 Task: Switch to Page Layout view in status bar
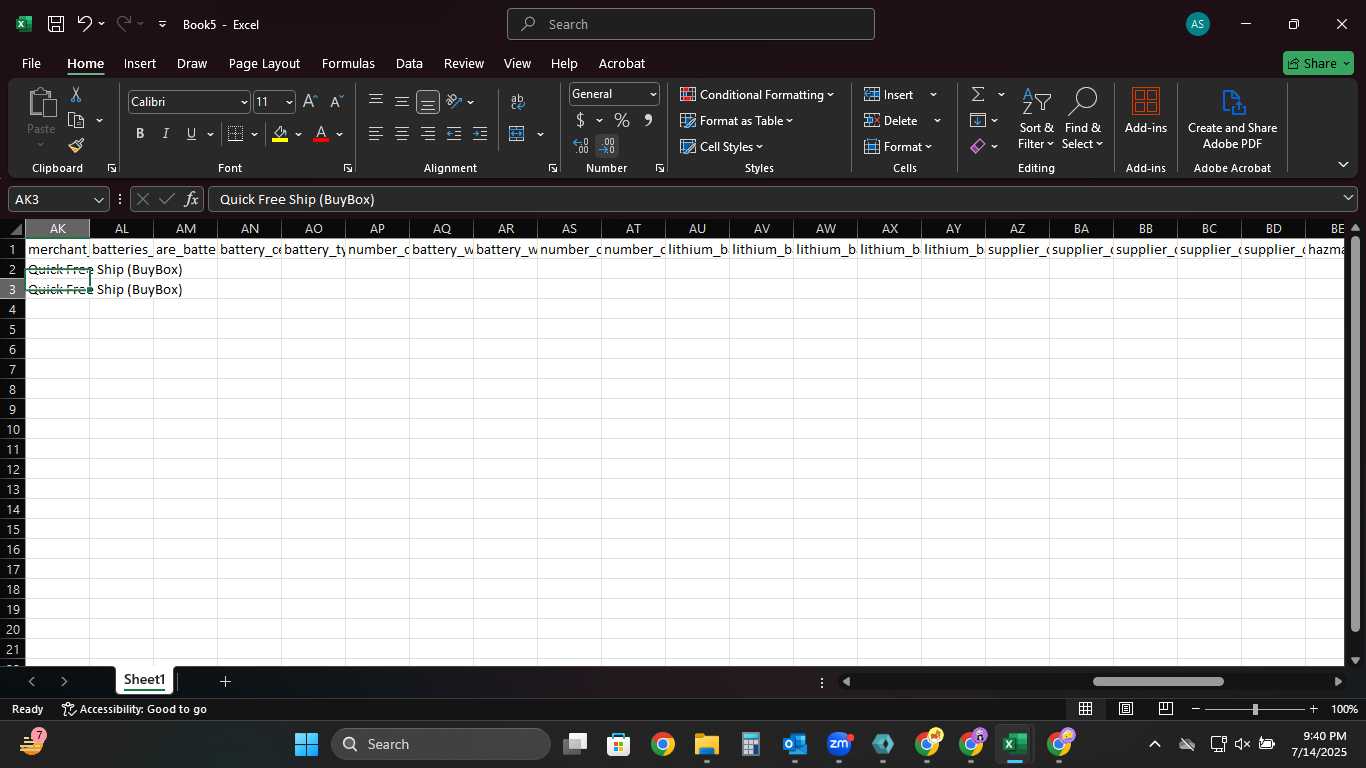(x=1126, y=709)
